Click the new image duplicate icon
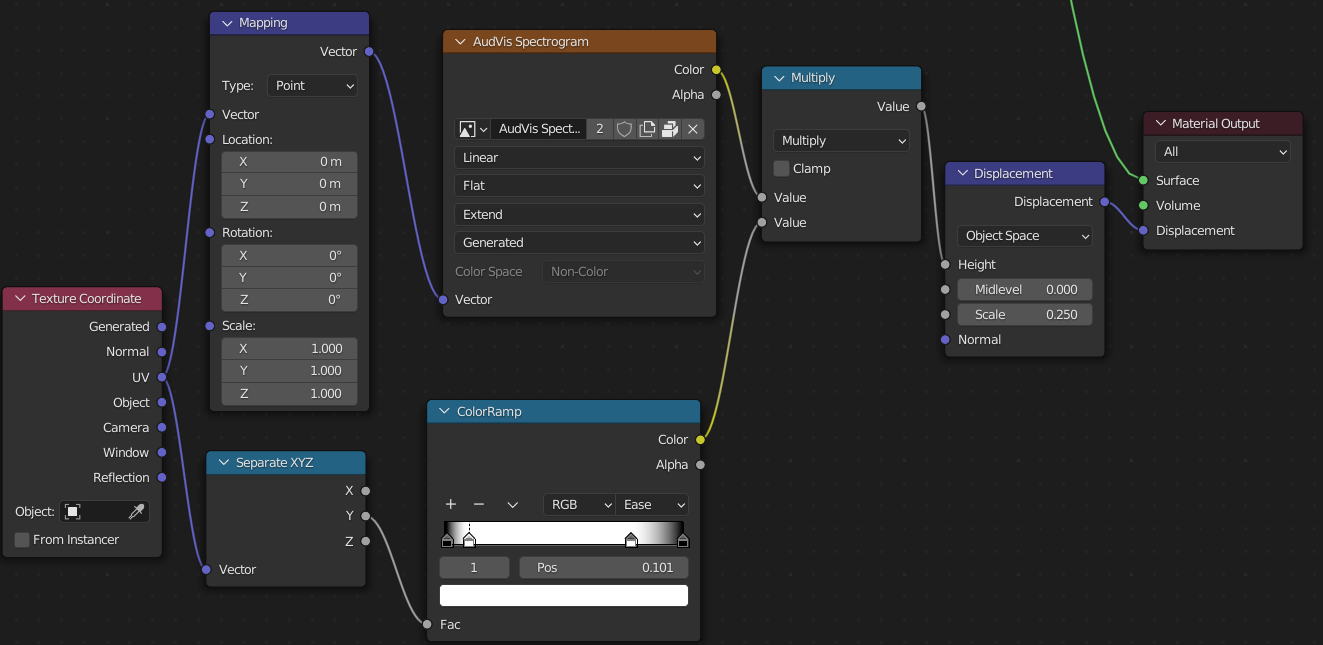 pyautogui.click(x=647, y=129)
